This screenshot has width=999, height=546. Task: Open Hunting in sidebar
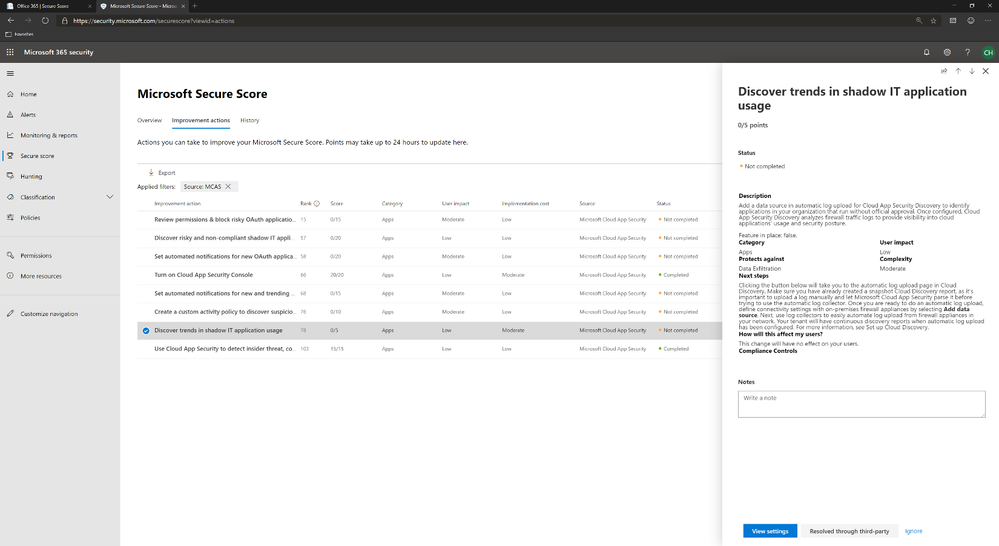tap(31, 176)
